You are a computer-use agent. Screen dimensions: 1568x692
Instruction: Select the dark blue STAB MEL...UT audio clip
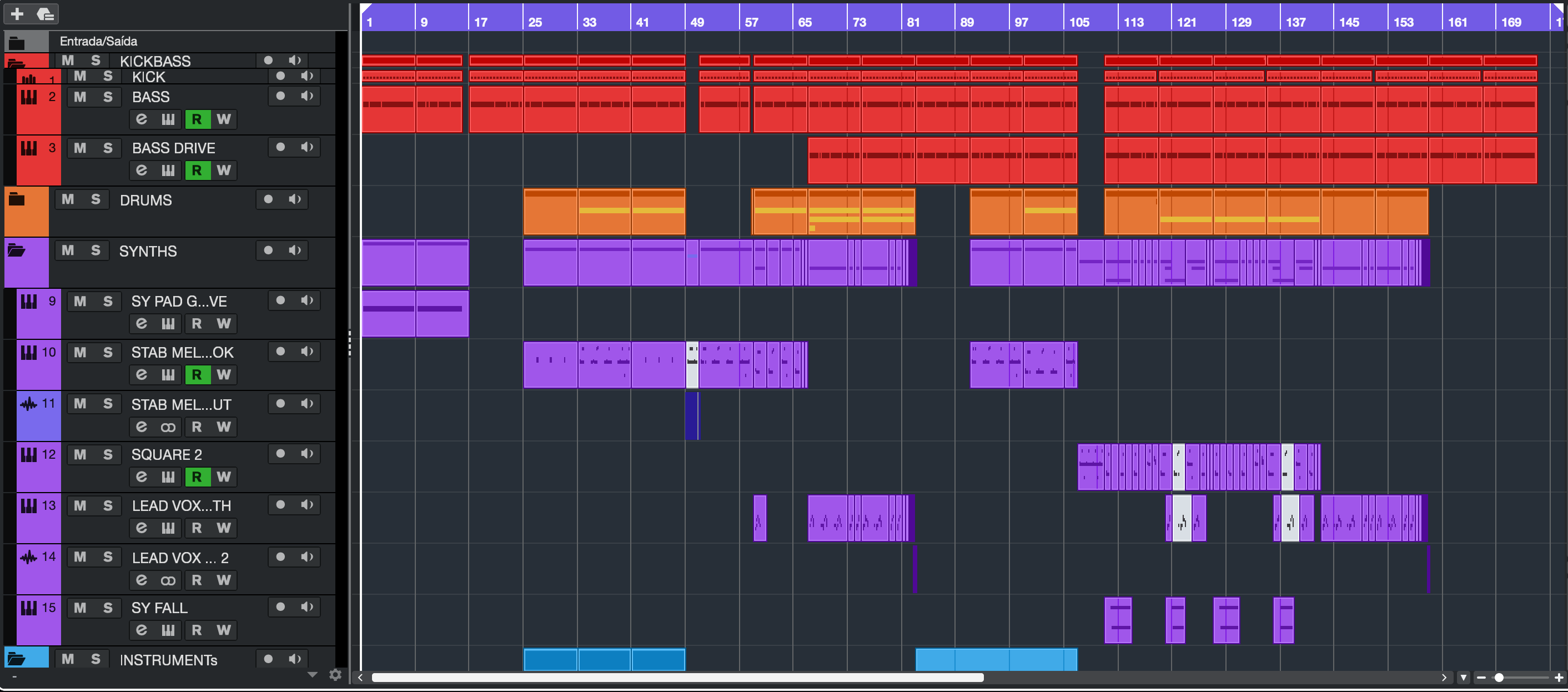692,415
